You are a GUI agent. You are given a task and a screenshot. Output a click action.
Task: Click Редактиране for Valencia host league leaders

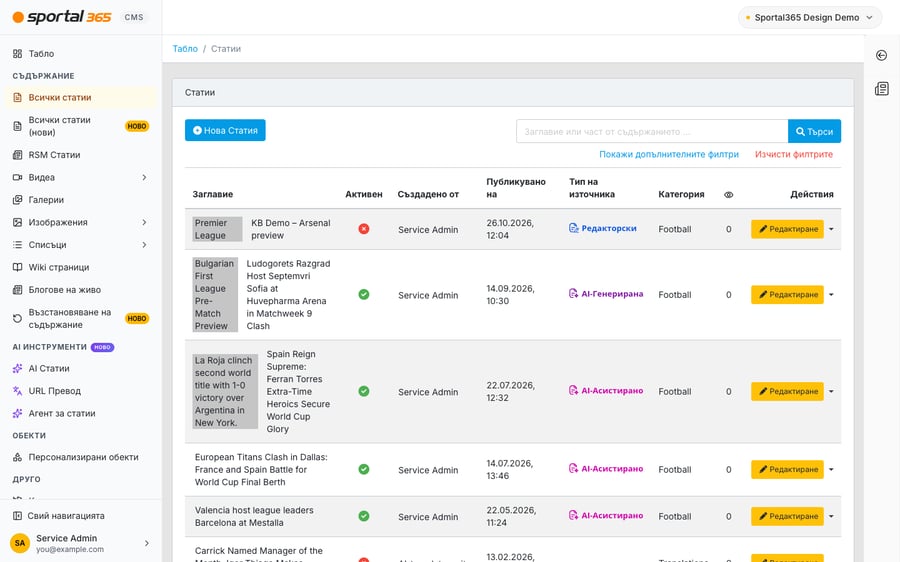(x=787, y=516)
